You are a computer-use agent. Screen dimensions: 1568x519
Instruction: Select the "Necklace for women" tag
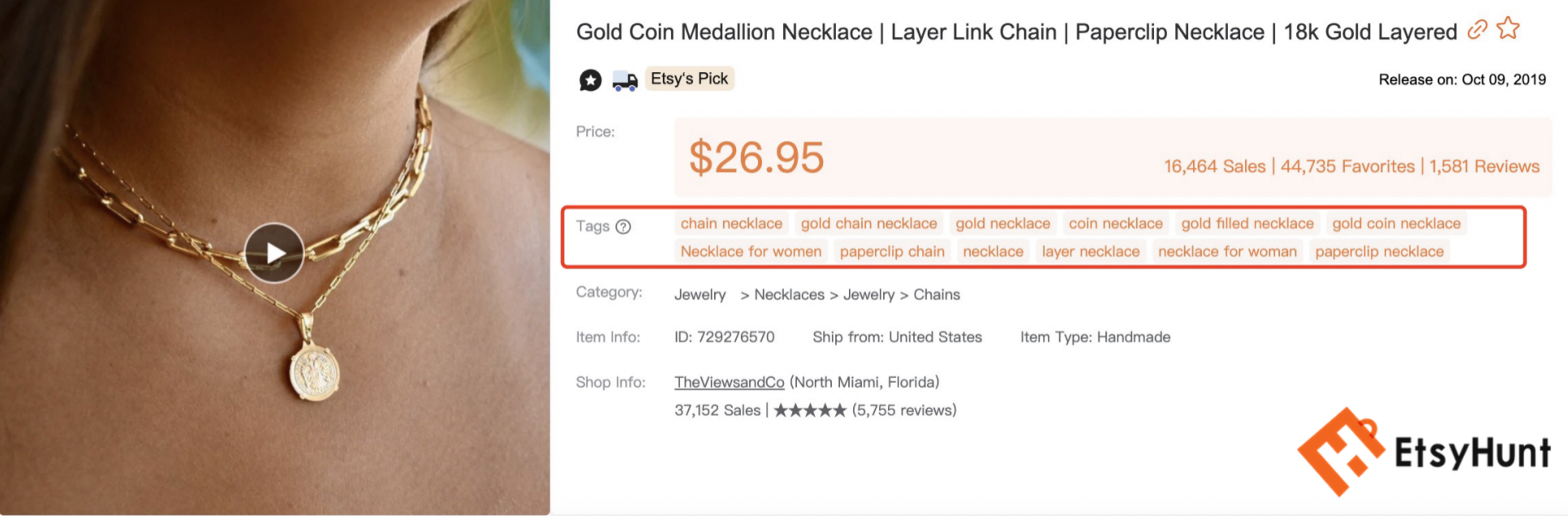click(x=751, y=251)
